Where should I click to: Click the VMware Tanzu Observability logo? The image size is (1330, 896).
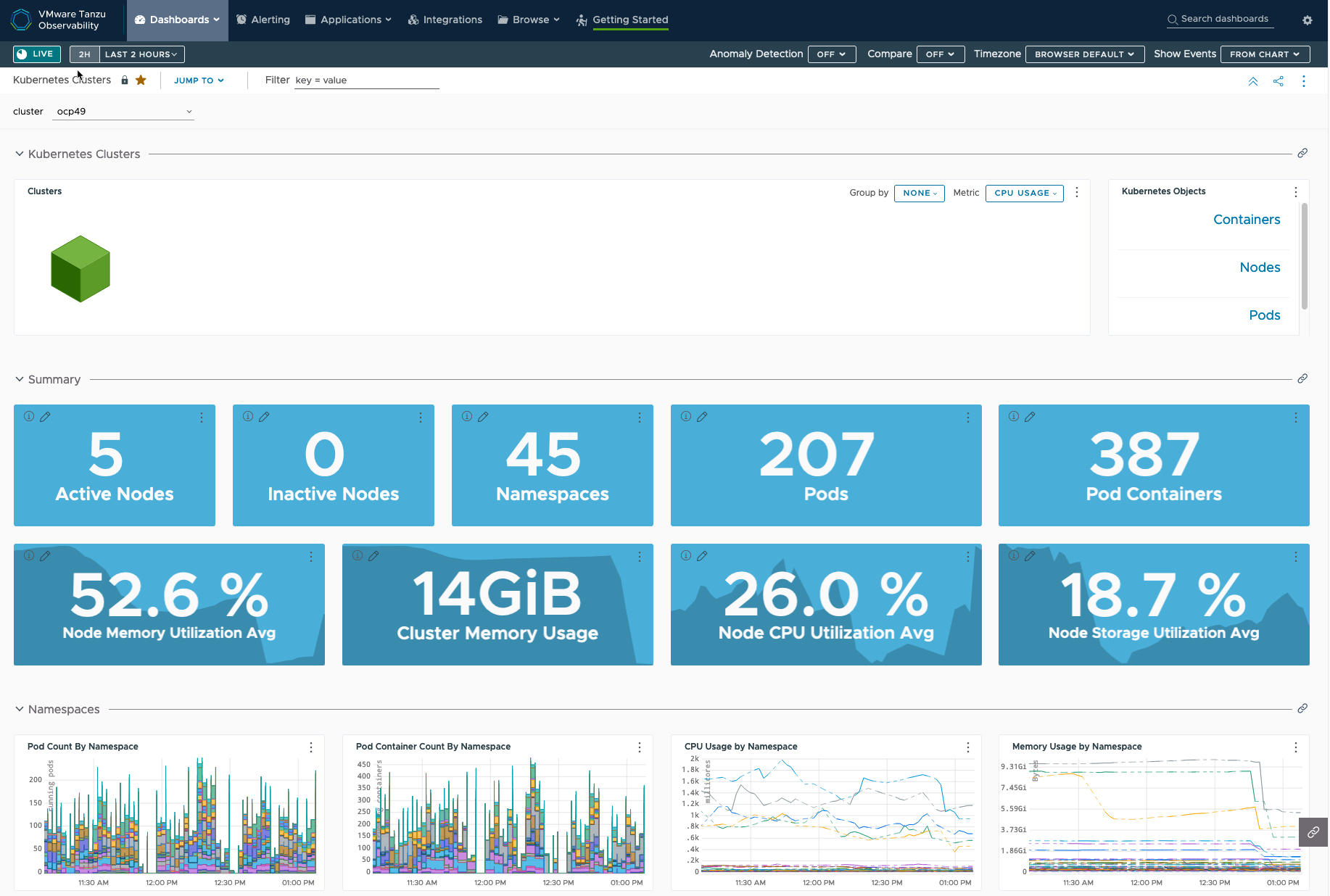[58, 20]
